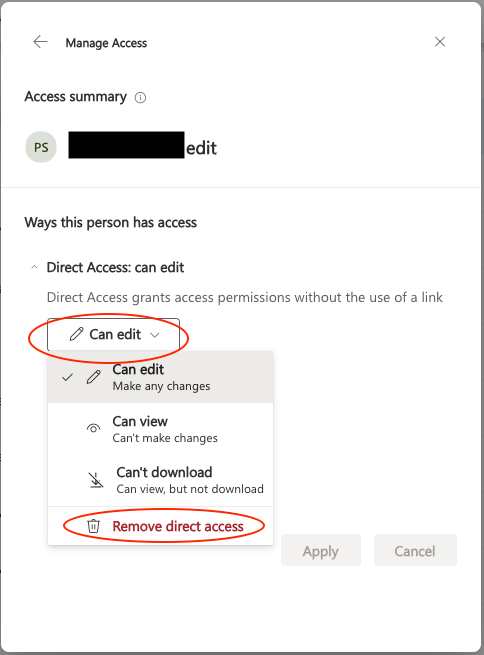Select the PS user avatar

pyautogui.click(x=41, y=147)
